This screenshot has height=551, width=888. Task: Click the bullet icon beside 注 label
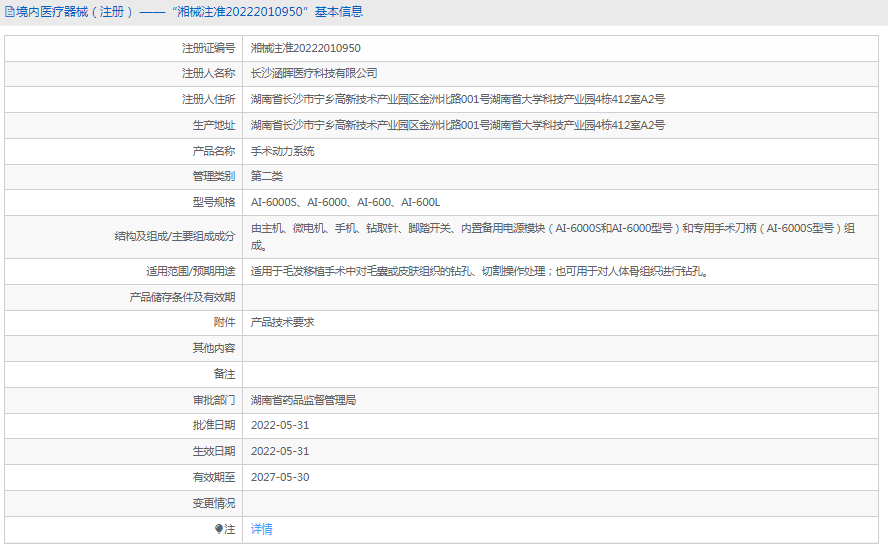pyautogui.click(x=219, y=529)
